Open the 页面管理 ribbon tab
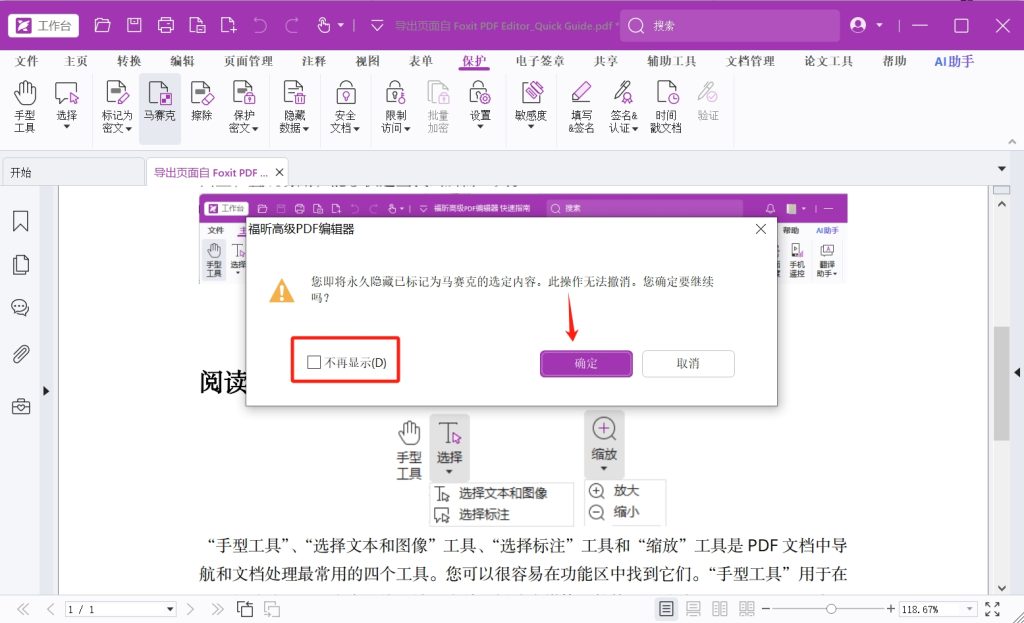This screenshot has height=623, width=1024. point(248,61)
